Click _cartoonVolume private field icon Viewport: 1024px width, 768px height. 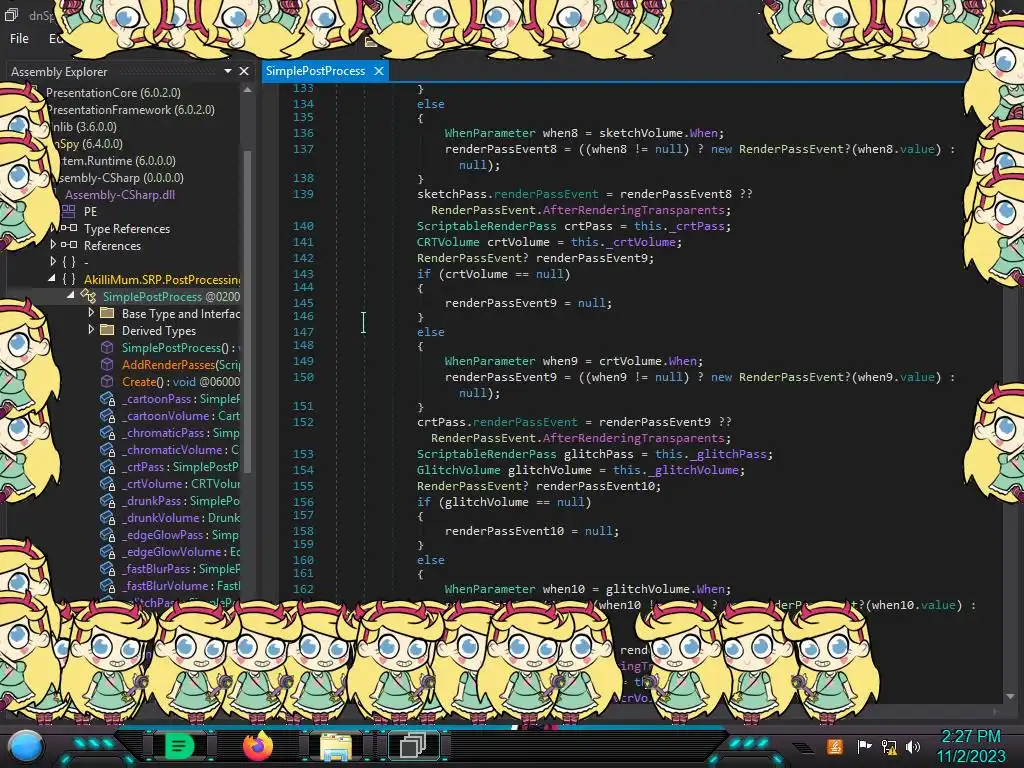[x=108, y=415]
